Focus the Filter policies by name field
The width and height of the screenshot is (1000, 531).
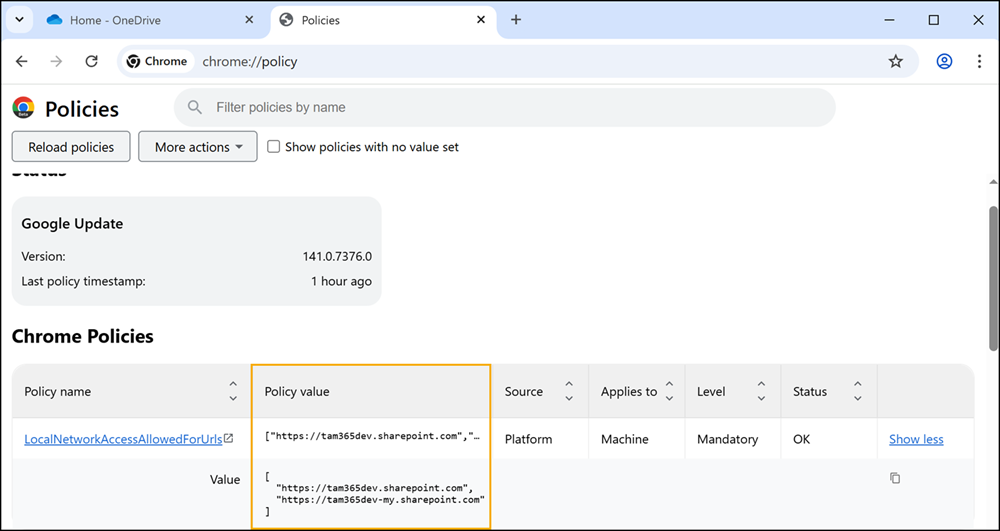(504, 107)
